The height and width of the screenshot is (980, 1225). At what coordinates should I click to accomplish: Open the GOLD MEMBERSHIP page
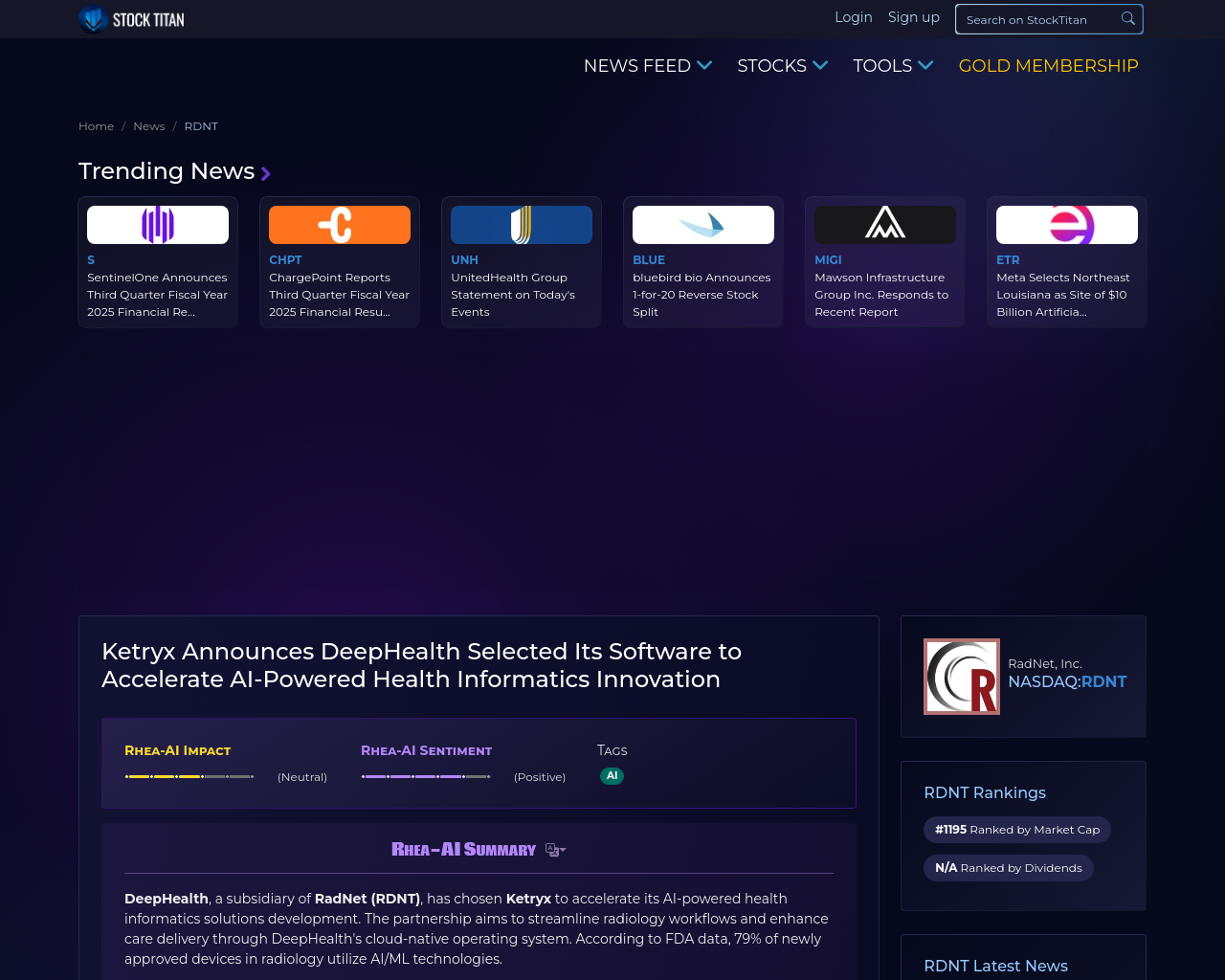point(1049,66)
